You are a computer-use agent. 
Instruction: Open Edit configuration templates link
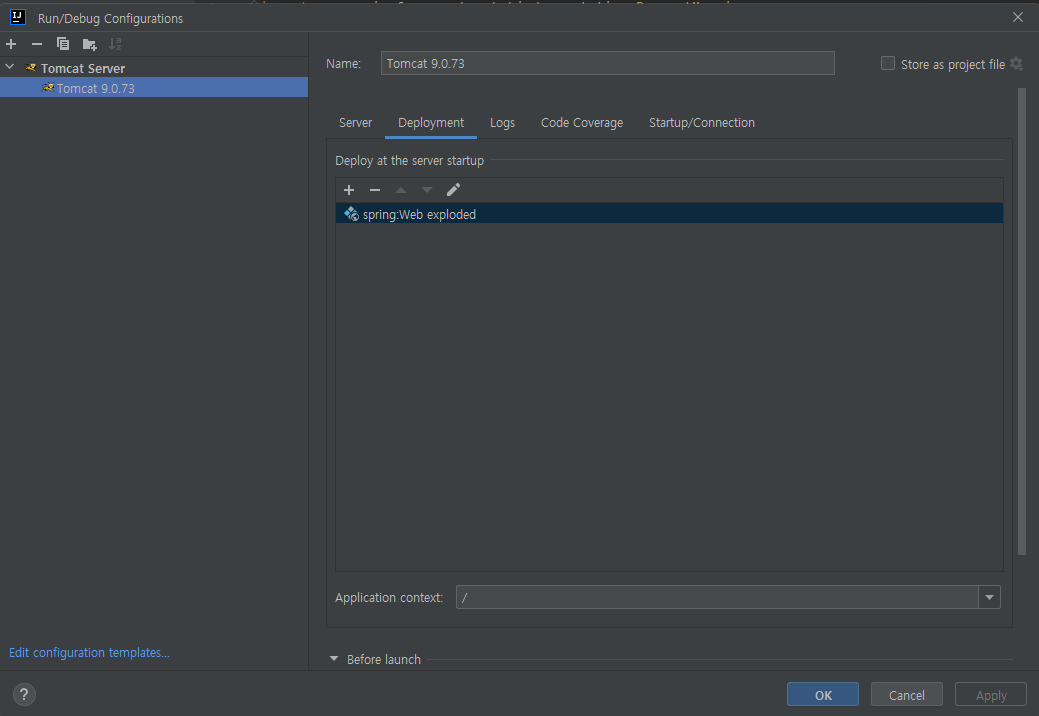coord(89,652)
